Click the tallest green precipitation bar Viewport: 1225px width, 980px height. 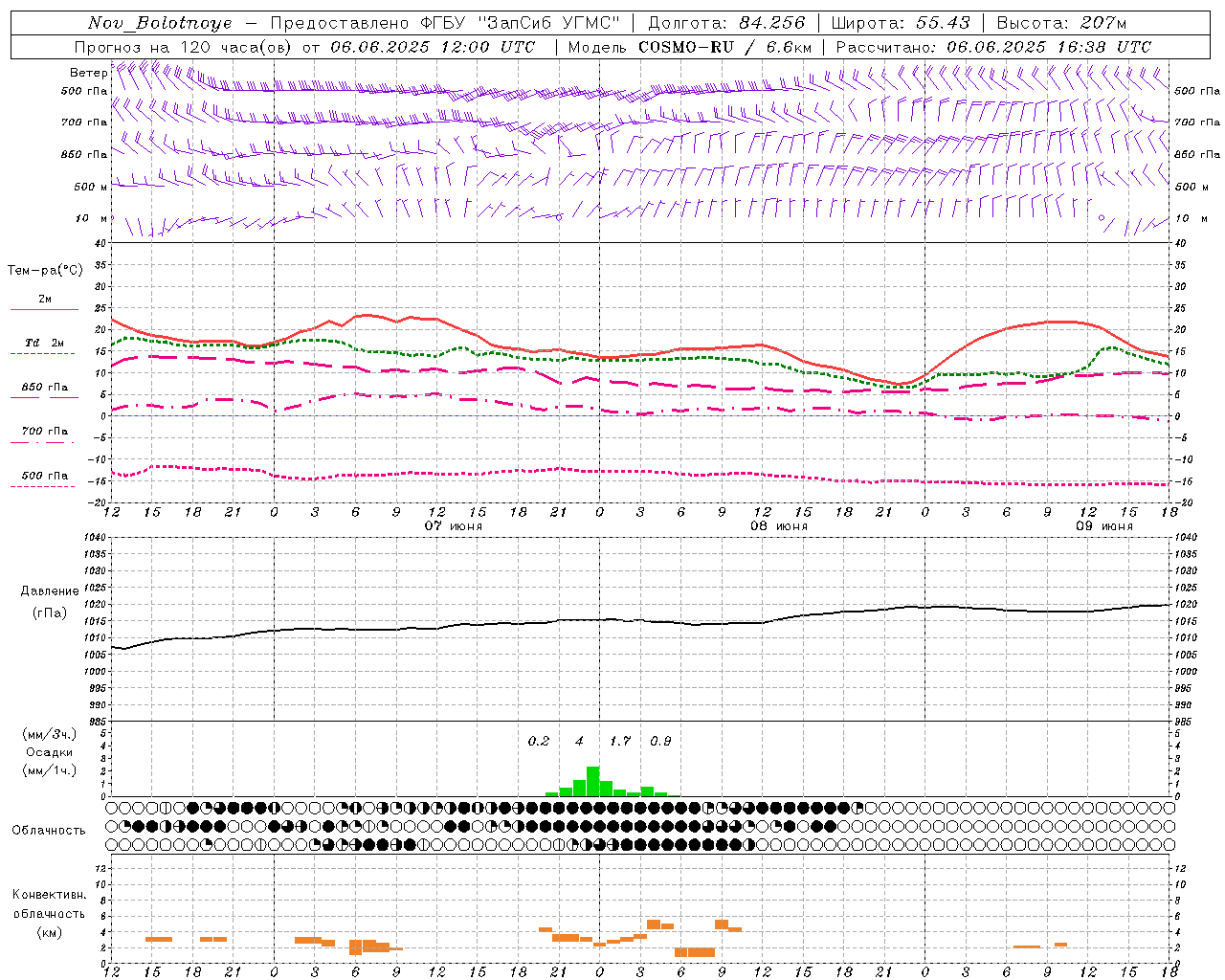click(593, 781)
